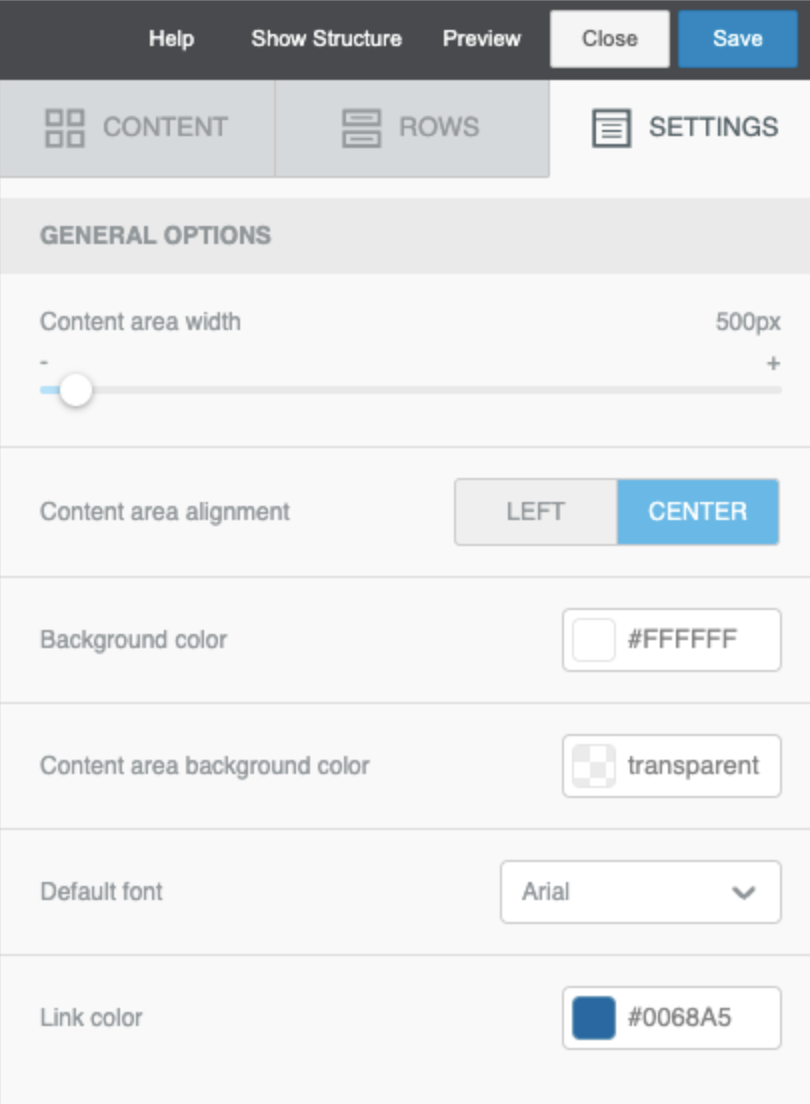
Task: Click the Save button
Action: point(738,39)
